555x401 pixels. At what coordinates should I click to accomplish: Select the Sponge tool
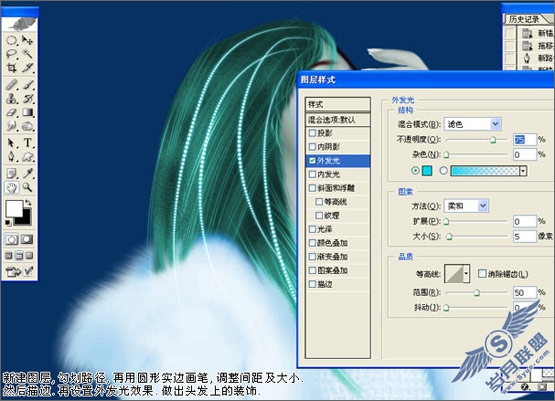point(28,126)
